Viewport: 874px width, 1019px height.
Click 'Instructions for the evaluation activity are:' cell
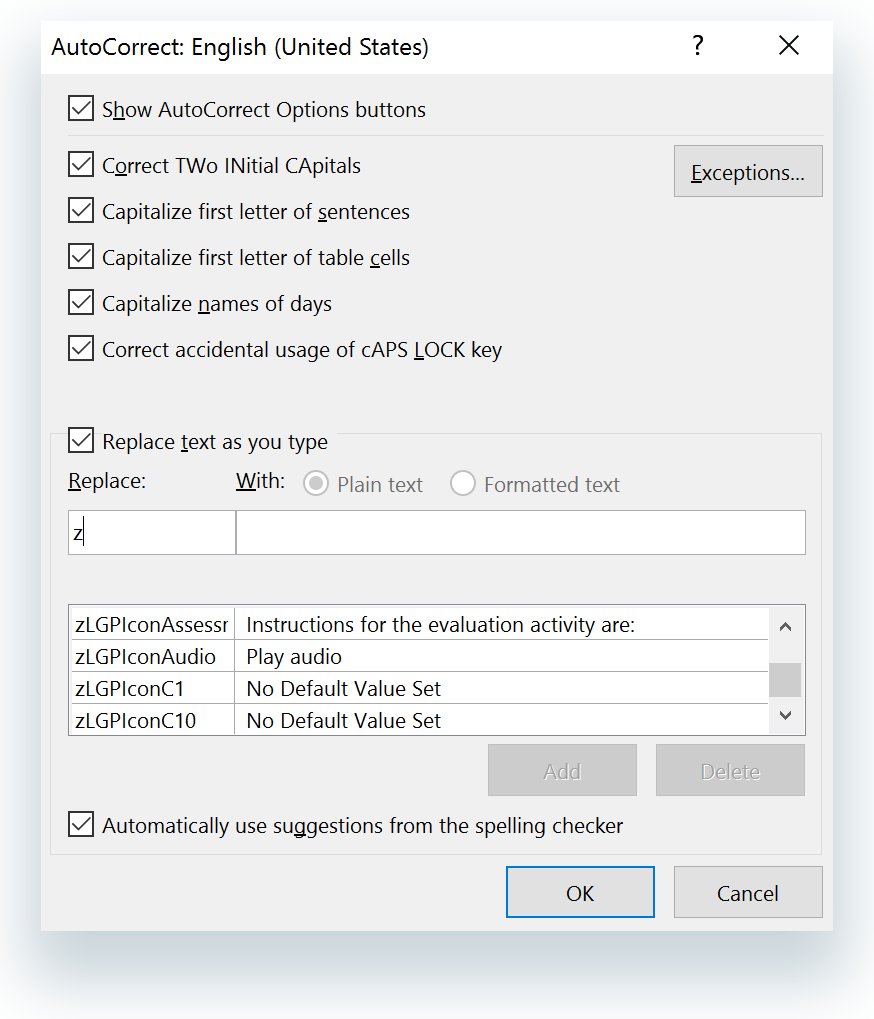pyautogui.click(x=441, y=625)
